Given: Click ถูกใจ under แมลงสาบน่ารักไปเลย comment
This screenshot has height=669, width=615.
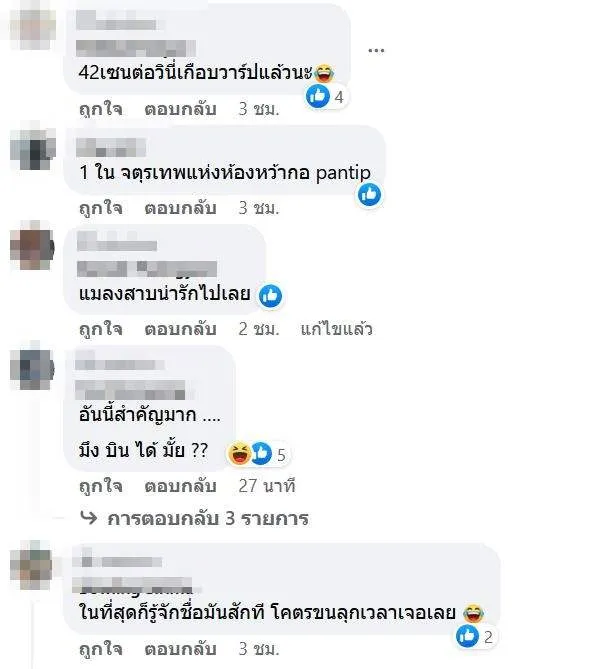Looking at the screenshot, I should click(x=101, y=329).
